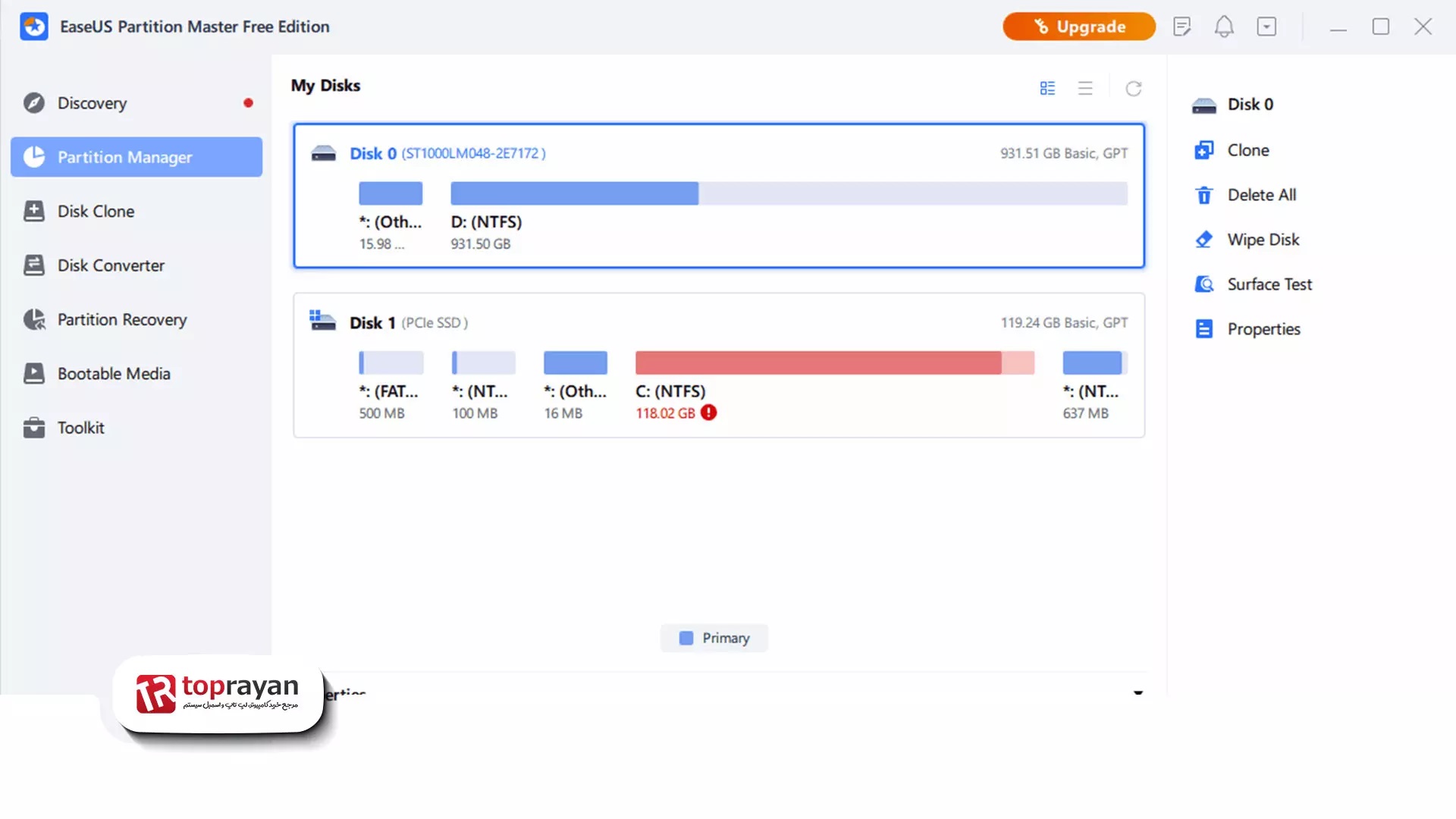Open Bootable Media section
Image resolution: width=1456 pixels, height=819 pixels.
pyautogui.click(x=136, y=374)
